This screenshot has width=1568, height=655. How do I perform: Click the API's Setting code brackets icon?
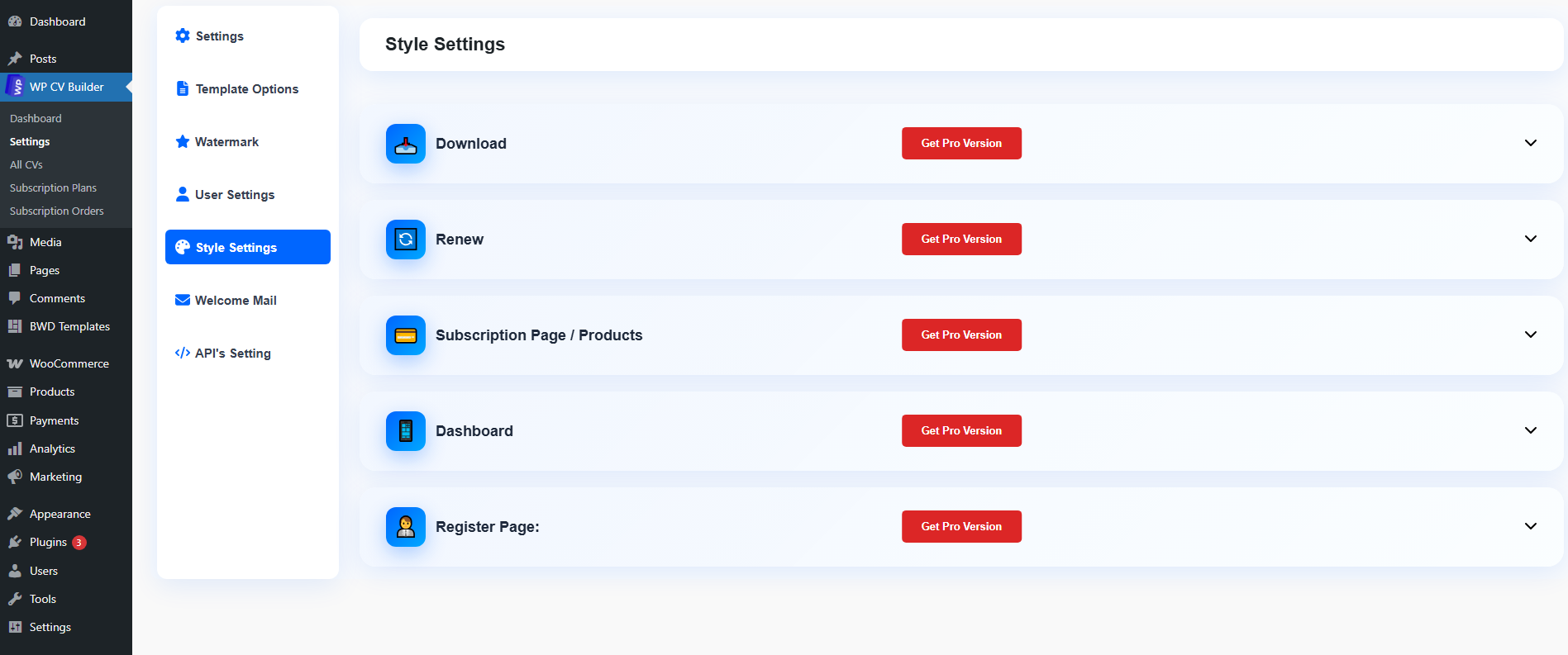[x=183, y=353]
